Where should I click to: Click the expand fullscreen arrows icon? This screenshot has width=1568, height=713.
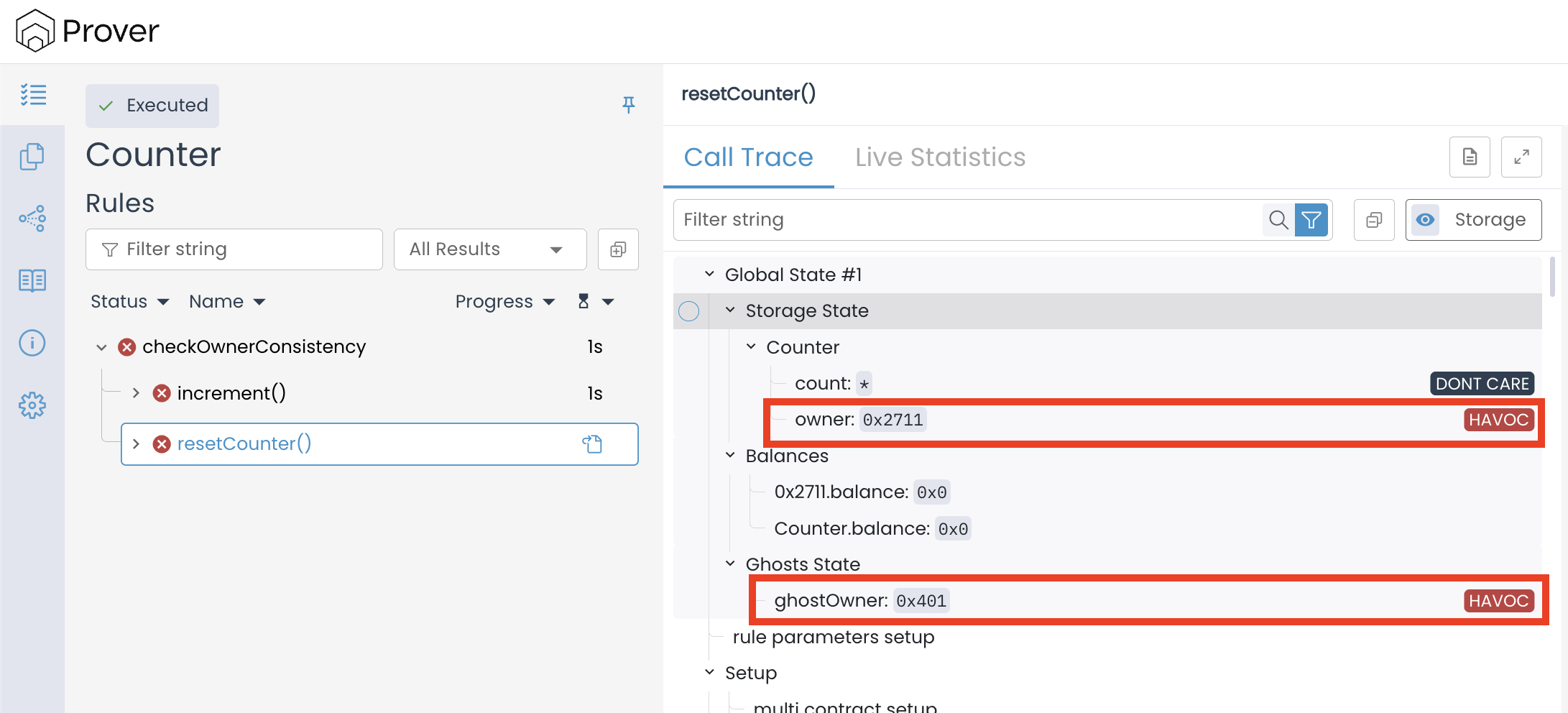(x=1521, y=157)
